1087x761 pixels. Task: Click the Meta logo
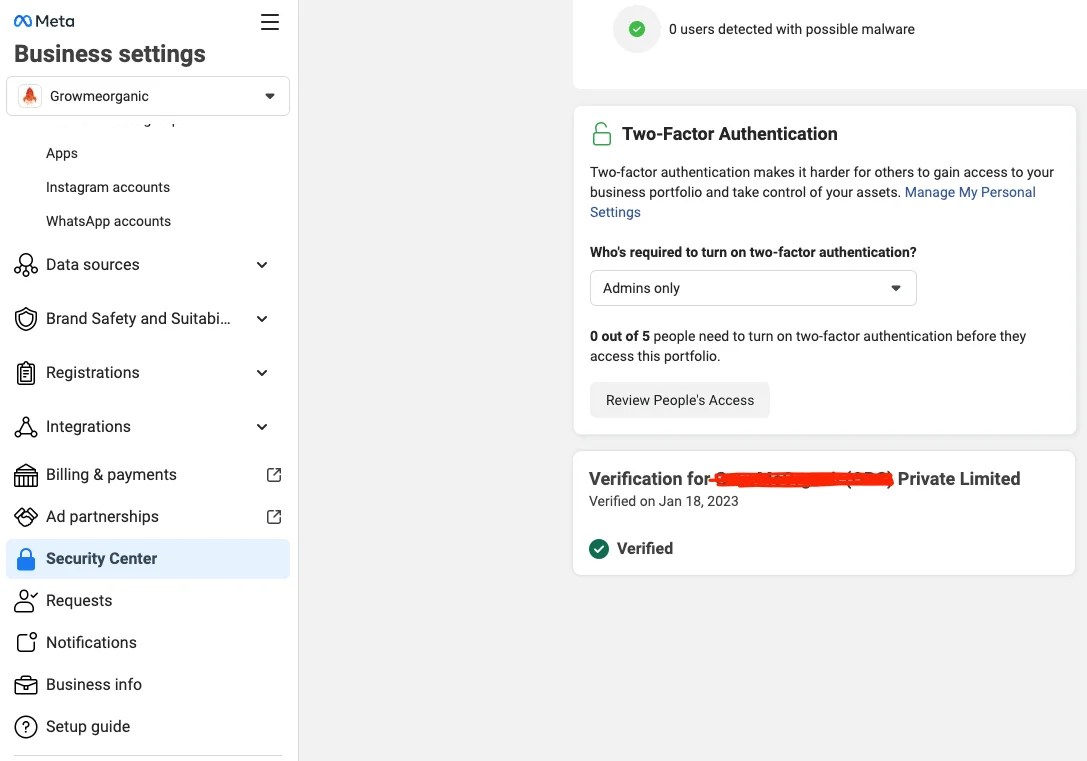[x=44, y=21]
